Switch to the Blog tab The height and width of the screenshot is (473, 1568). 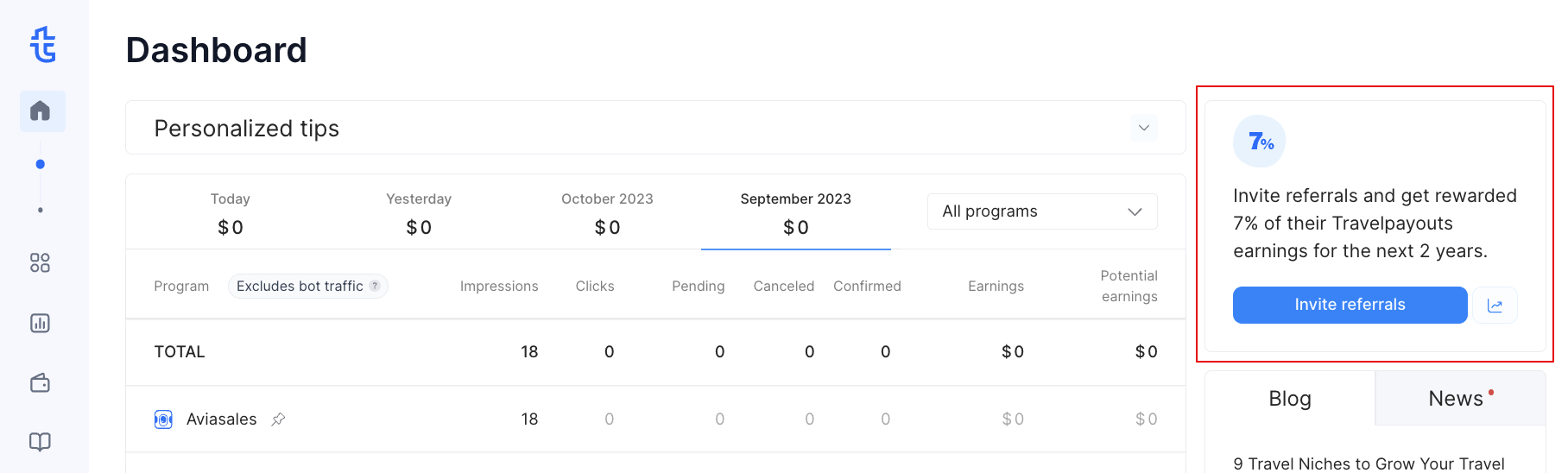pyautogui.click(x=1290, y=398)
